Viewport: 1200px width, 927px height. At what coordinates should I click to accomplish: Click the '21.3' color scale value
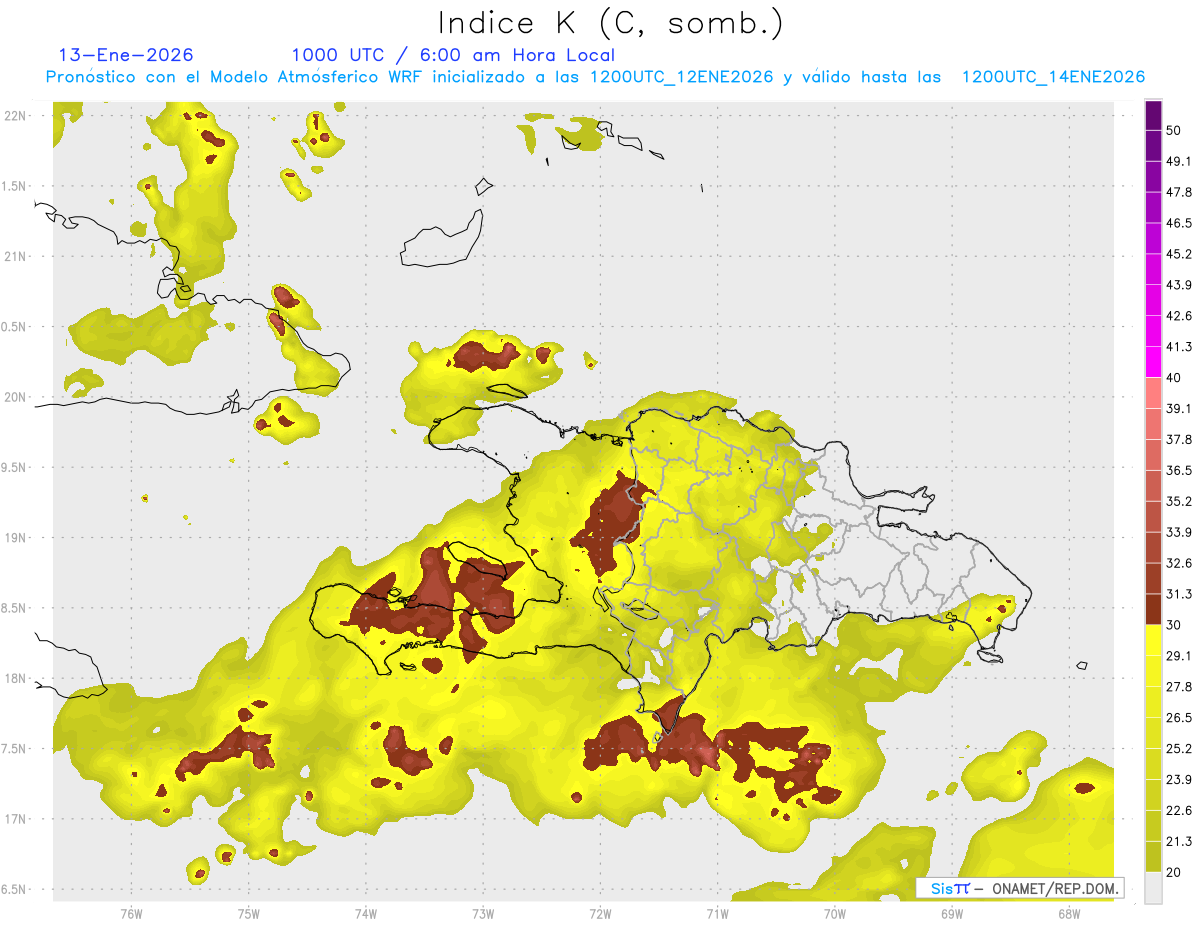tap(1179, 842)
